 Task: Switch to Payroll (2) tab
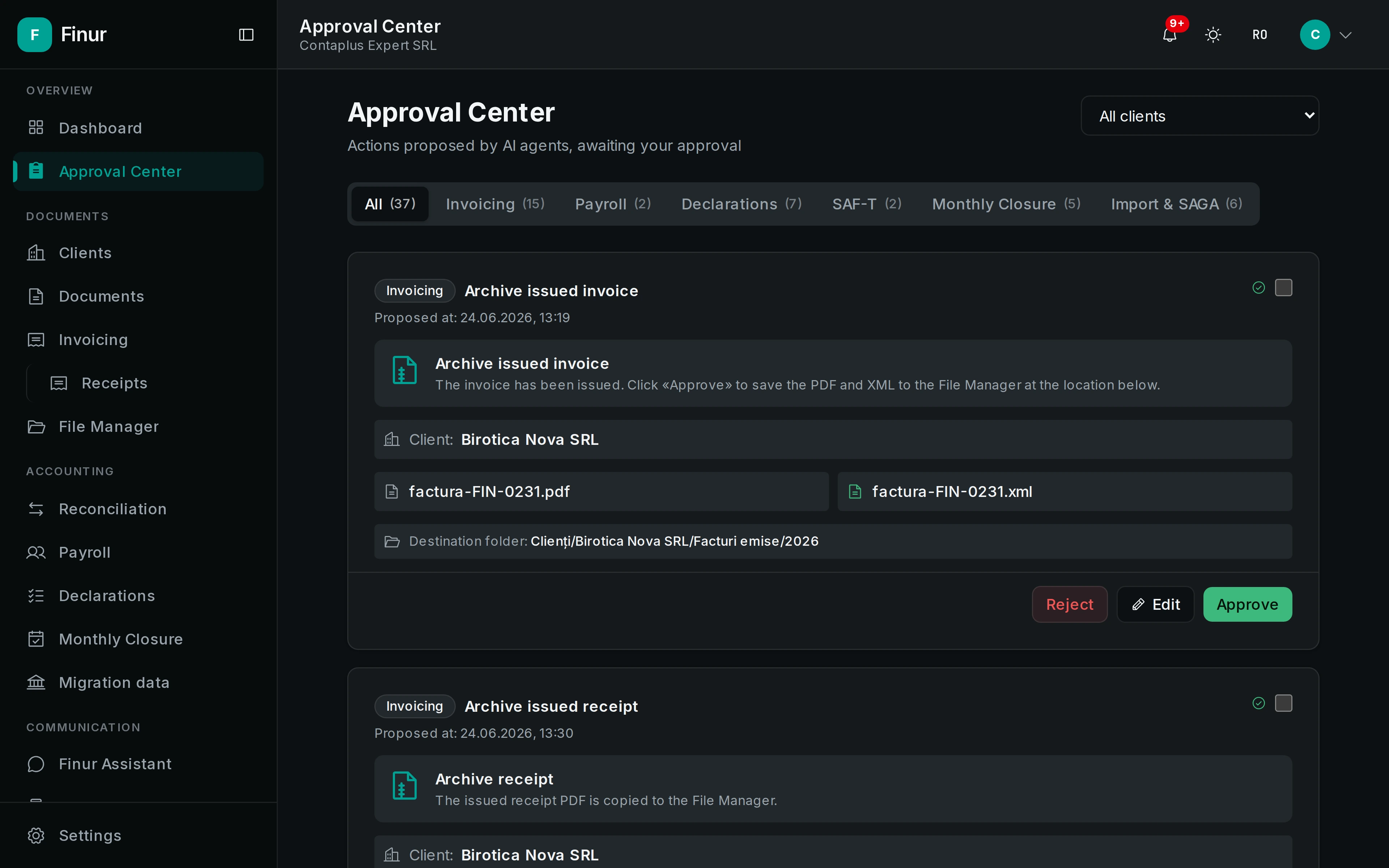(613, 204)
